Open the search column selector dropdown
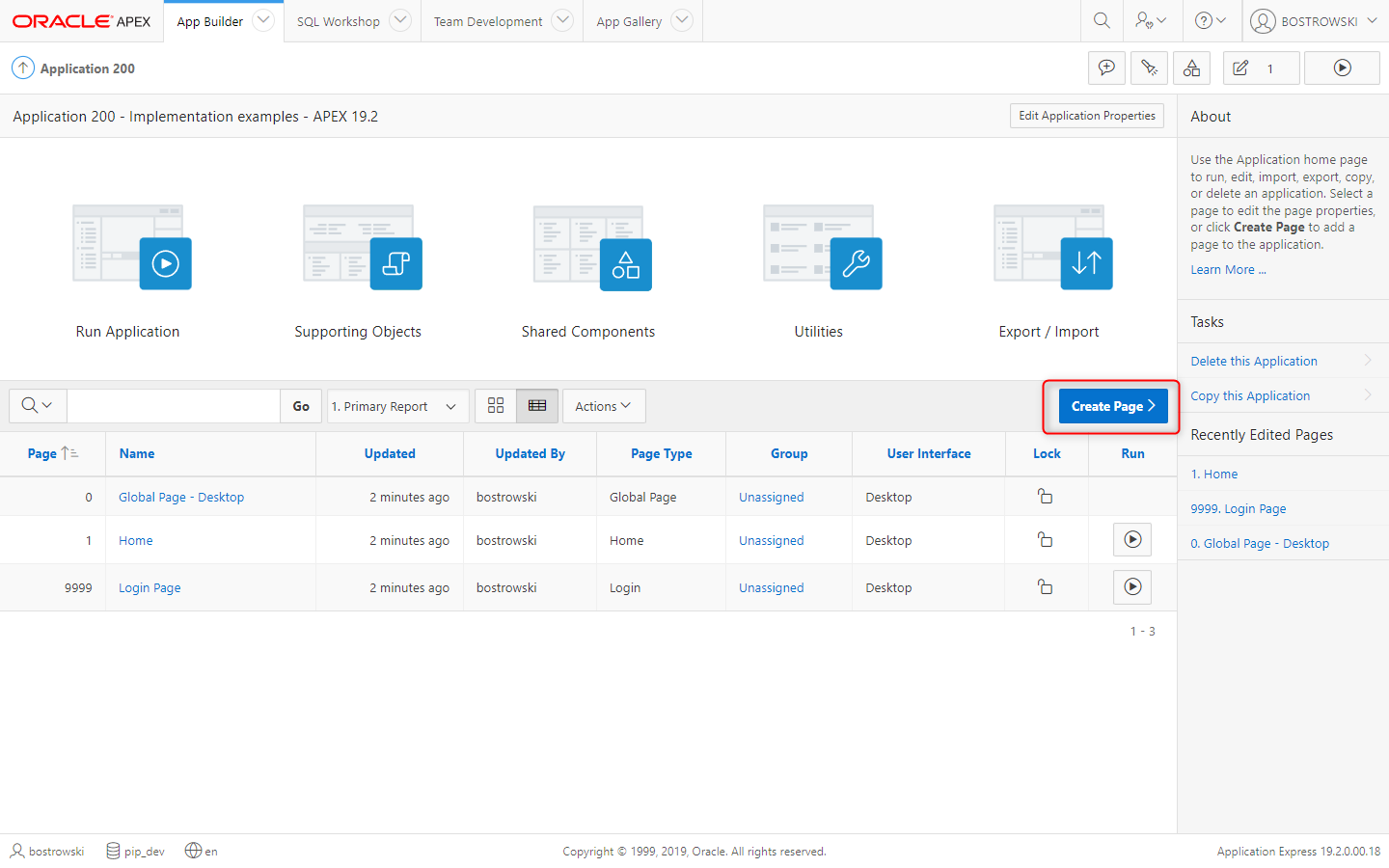This screenshot has height=868, width=1389. pos(38,406)
